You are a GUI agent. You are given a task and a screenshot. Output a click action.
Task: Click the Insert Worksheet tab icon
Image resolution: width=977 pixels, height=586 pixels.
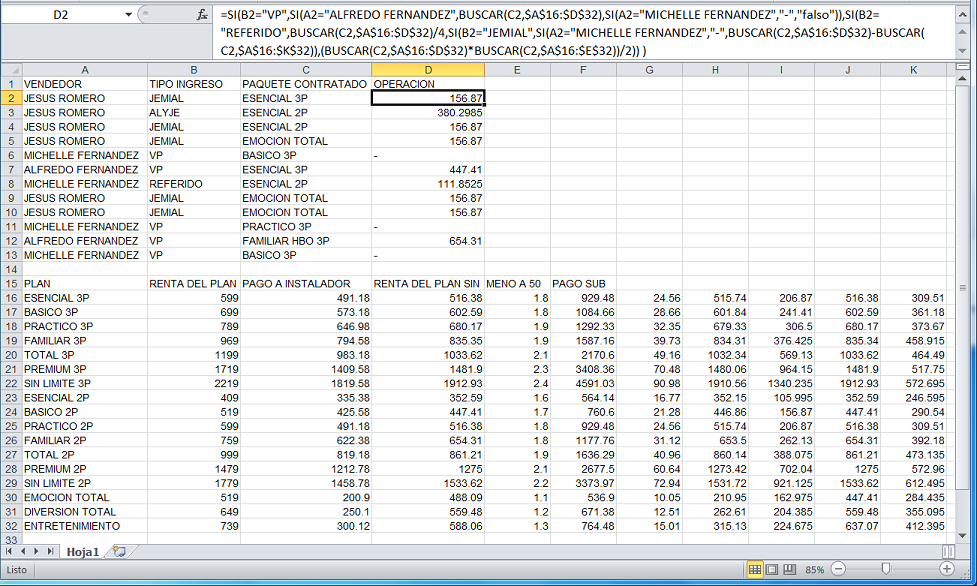click(x=119, y=552)
